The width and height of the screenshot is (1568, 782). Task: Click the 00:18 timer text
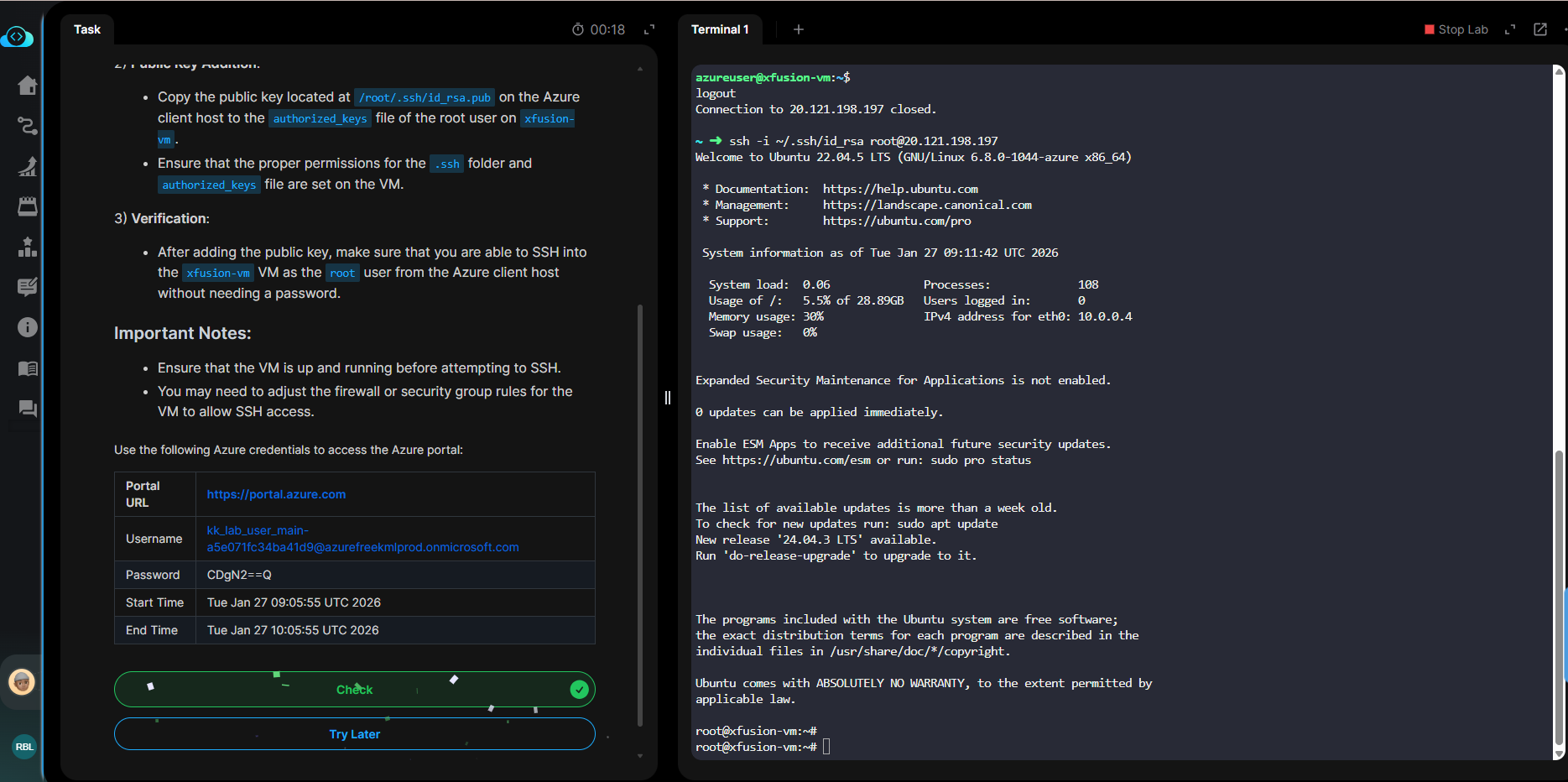pos(607,29)
